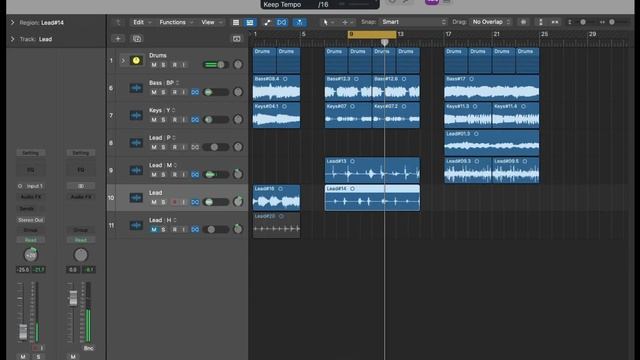Viewport: 640px width, 360px height.
Task: Expand the Drums track stack
Action: [x=123, y=60]
